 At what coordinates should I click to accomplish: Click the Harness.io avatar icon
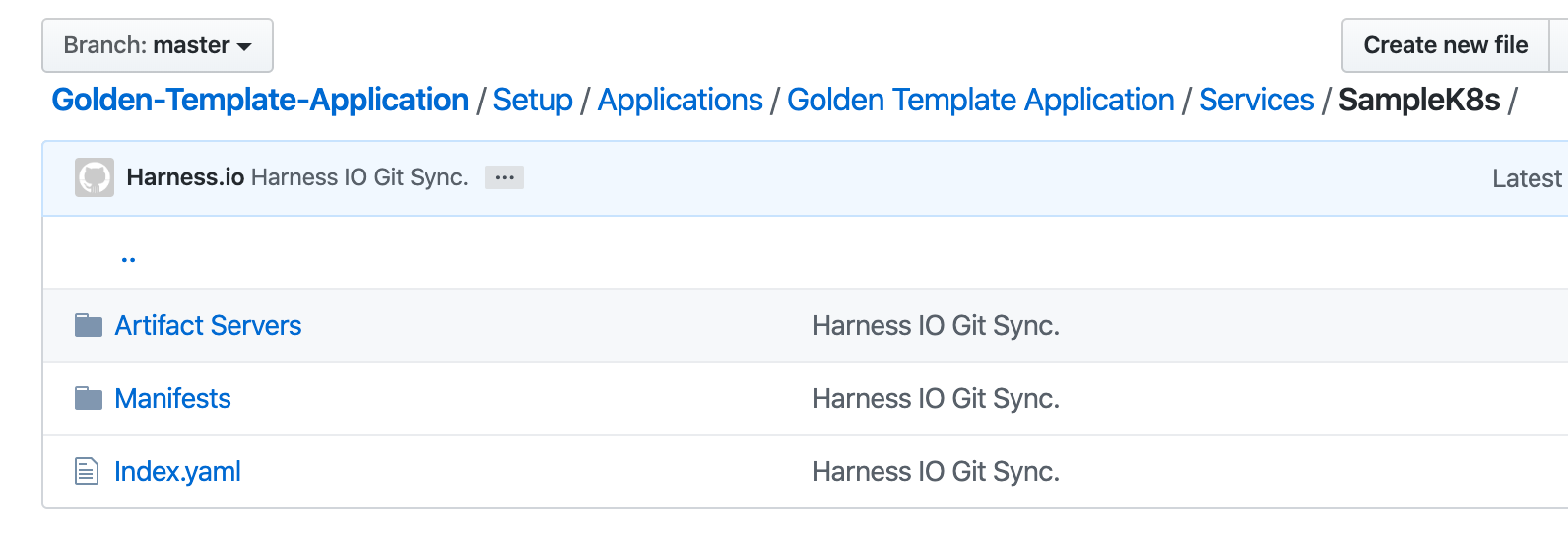(95, 177)
